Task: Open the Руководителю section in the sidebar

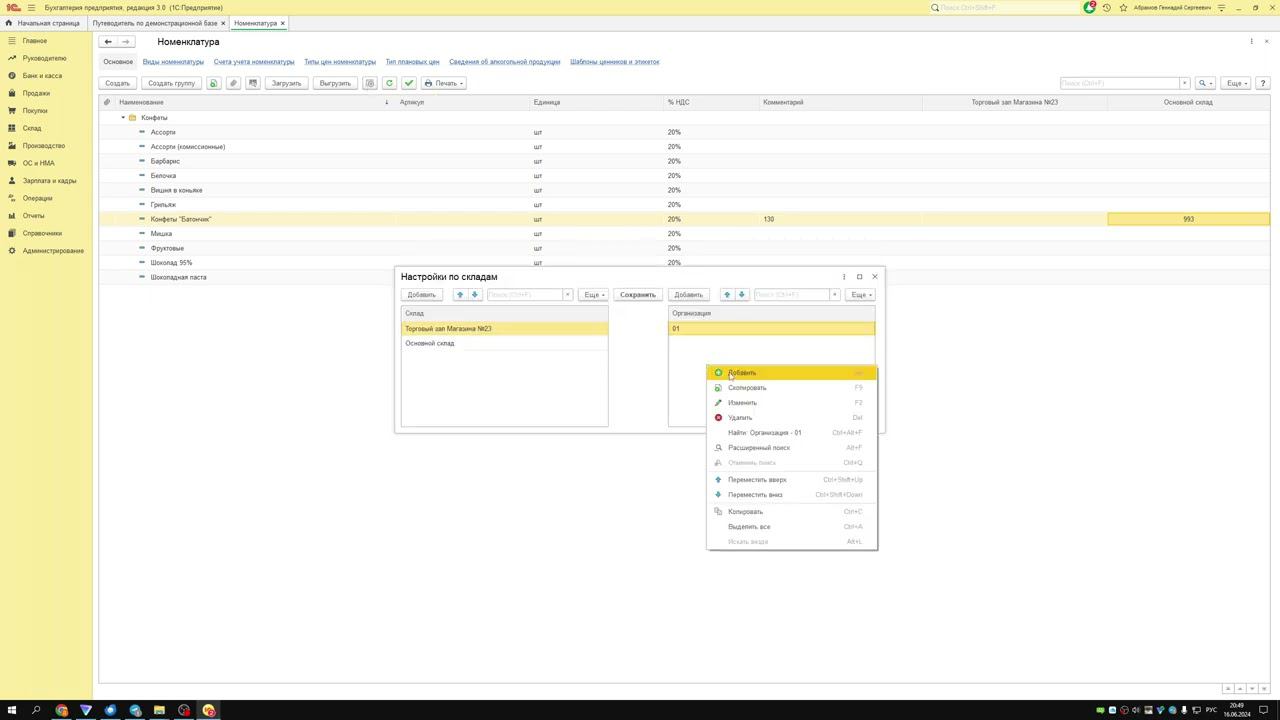Action: point(44,58)
